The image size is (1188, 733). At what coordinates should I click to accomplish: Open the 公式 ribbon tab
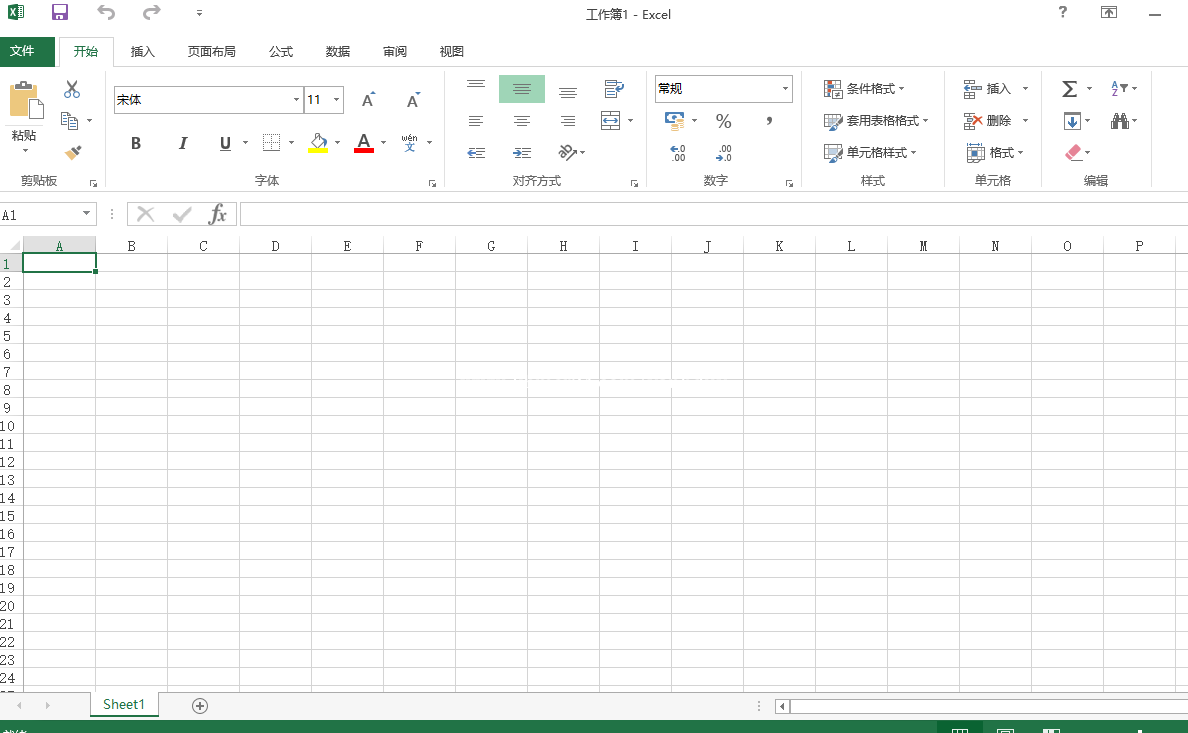pyautogui.click(x=281, y=52)
